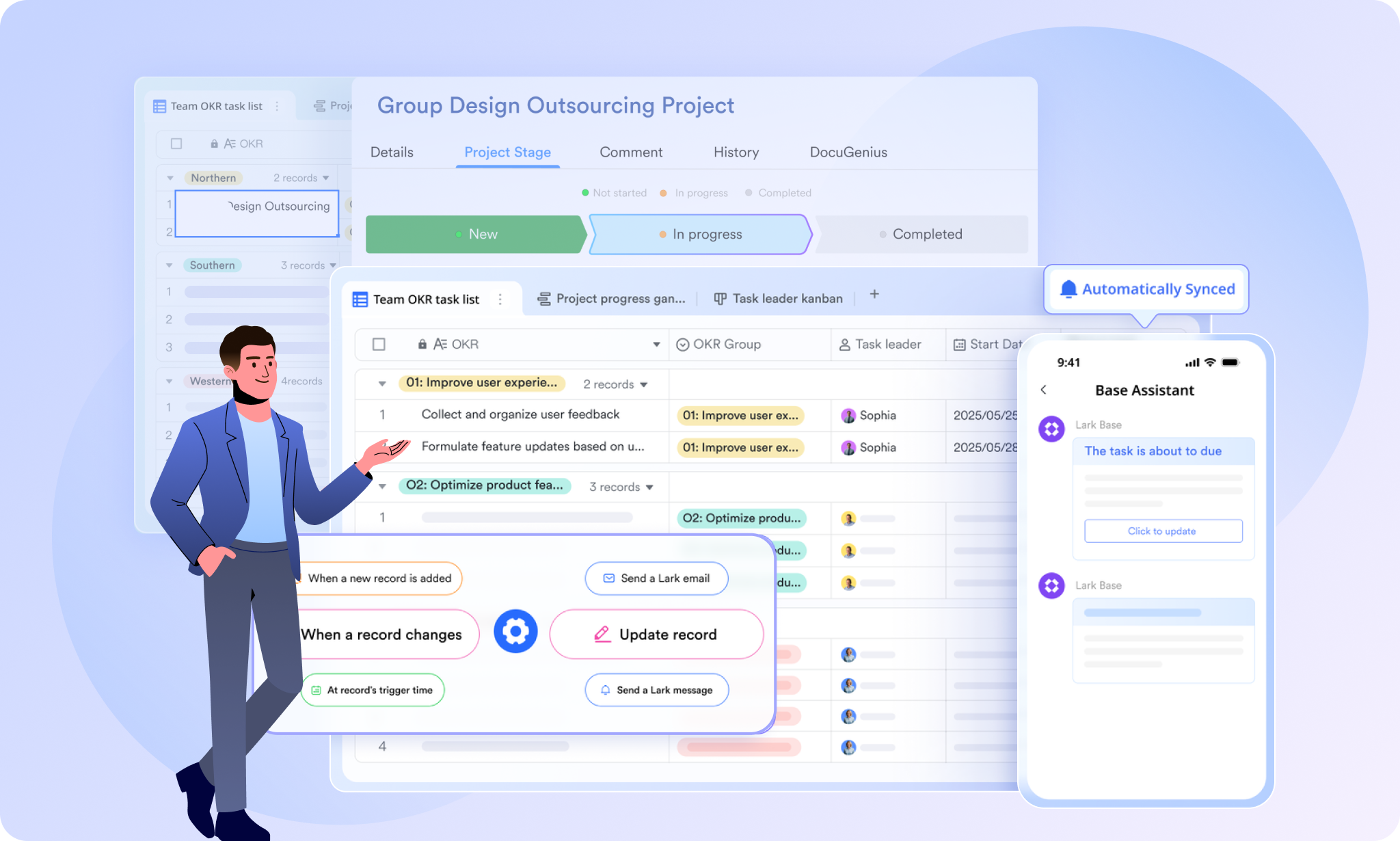Open the 3 records dropdown in O2 group
This screenshot has width=1400, height=841.
click(x=649, y=488)
